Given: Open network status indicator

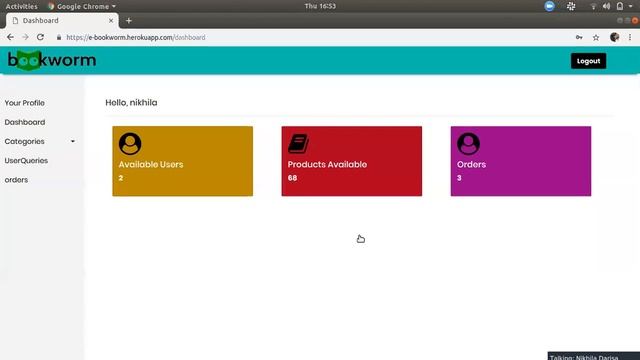Looking at the screenshot, I should [x=593, y=6].
